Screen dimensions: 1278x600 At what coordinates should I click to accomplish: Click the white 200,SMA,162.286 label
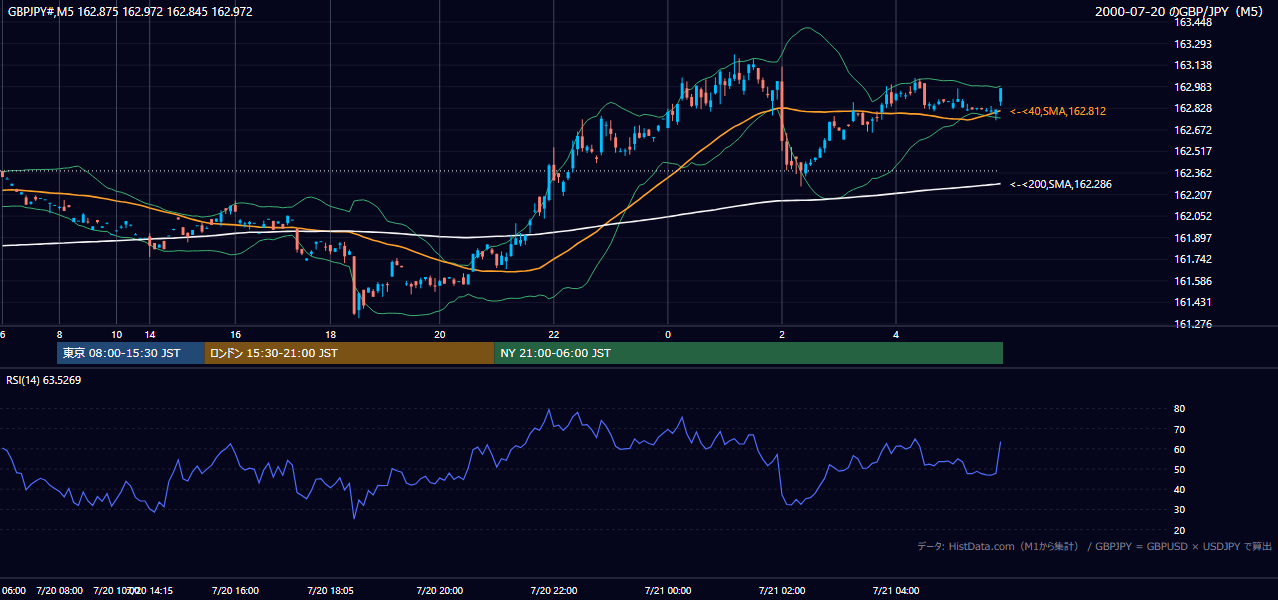1061,184
